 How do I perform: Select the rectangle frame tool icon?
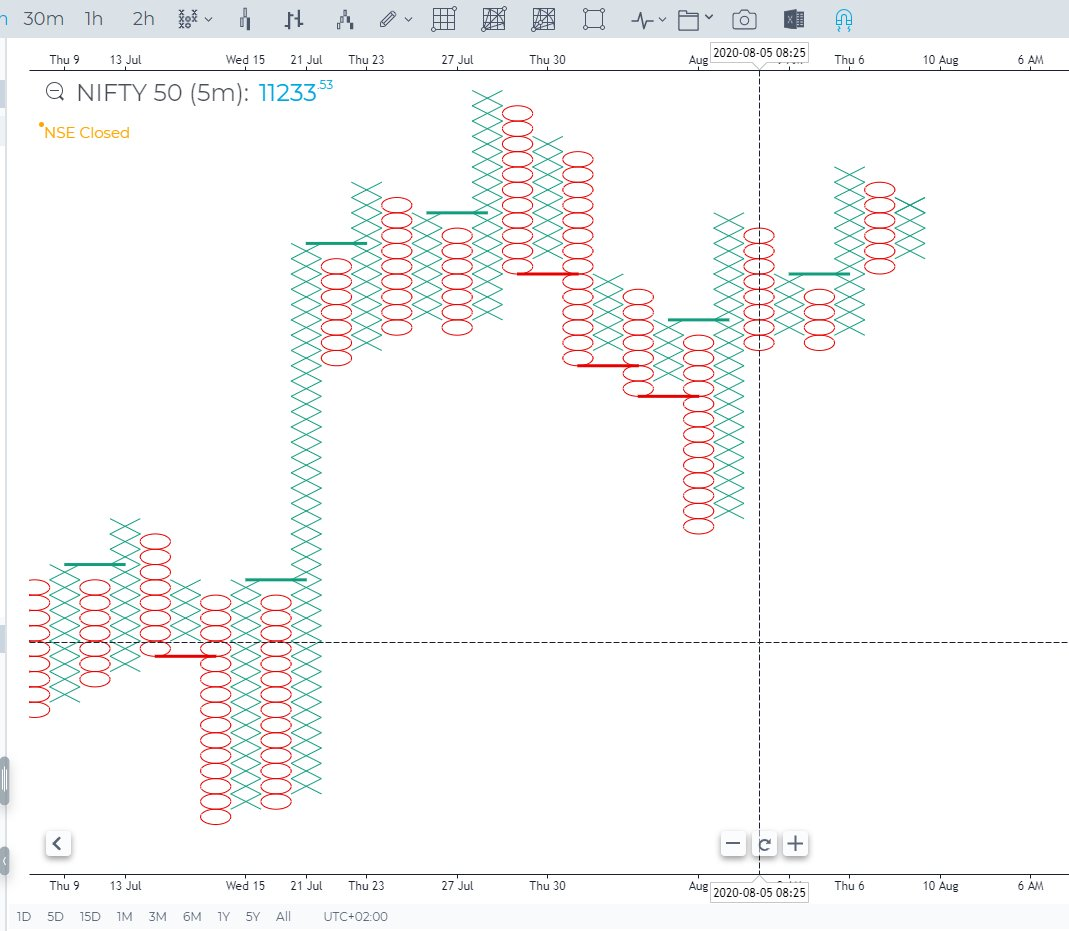coord(594,19)
